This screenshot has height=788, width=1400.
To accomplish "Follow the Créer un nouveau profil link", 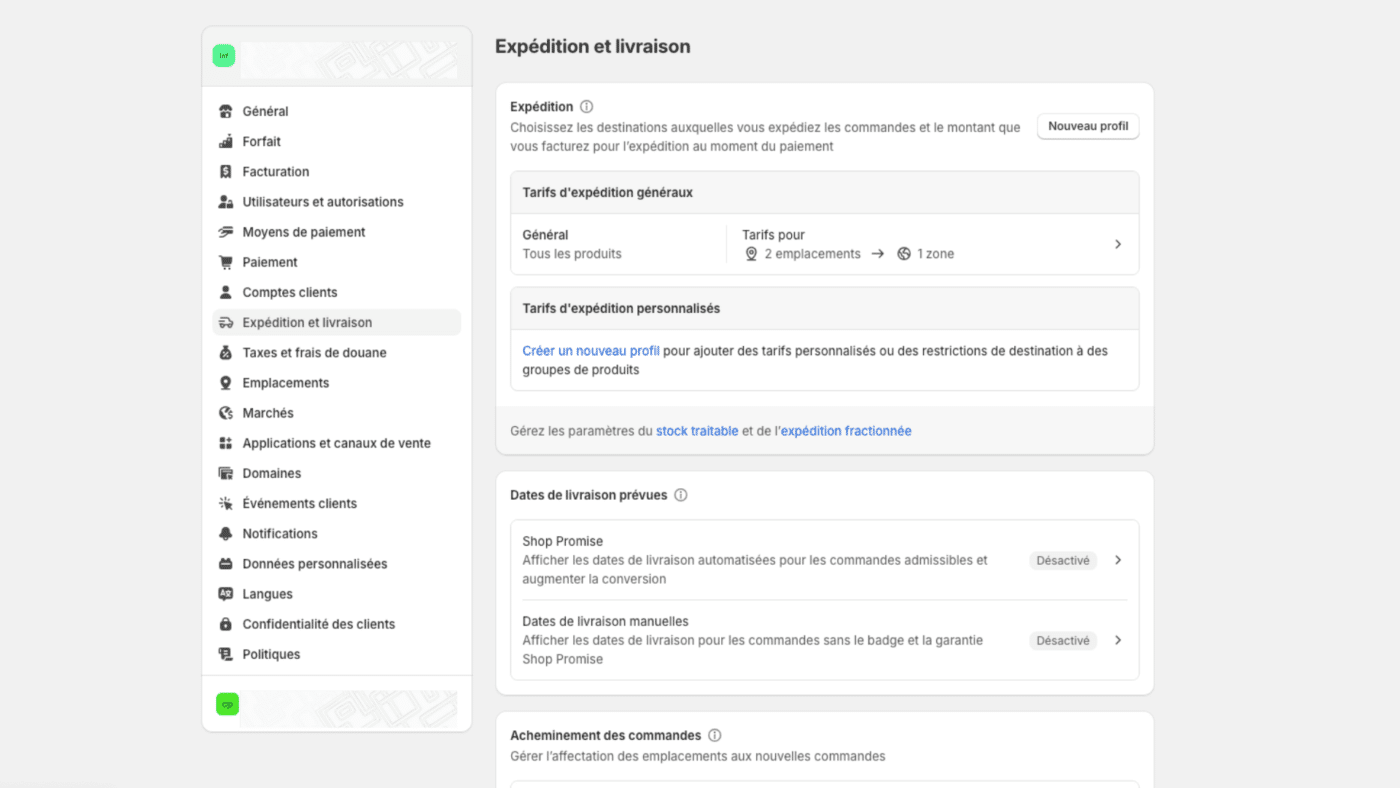I will coord(591,350).
